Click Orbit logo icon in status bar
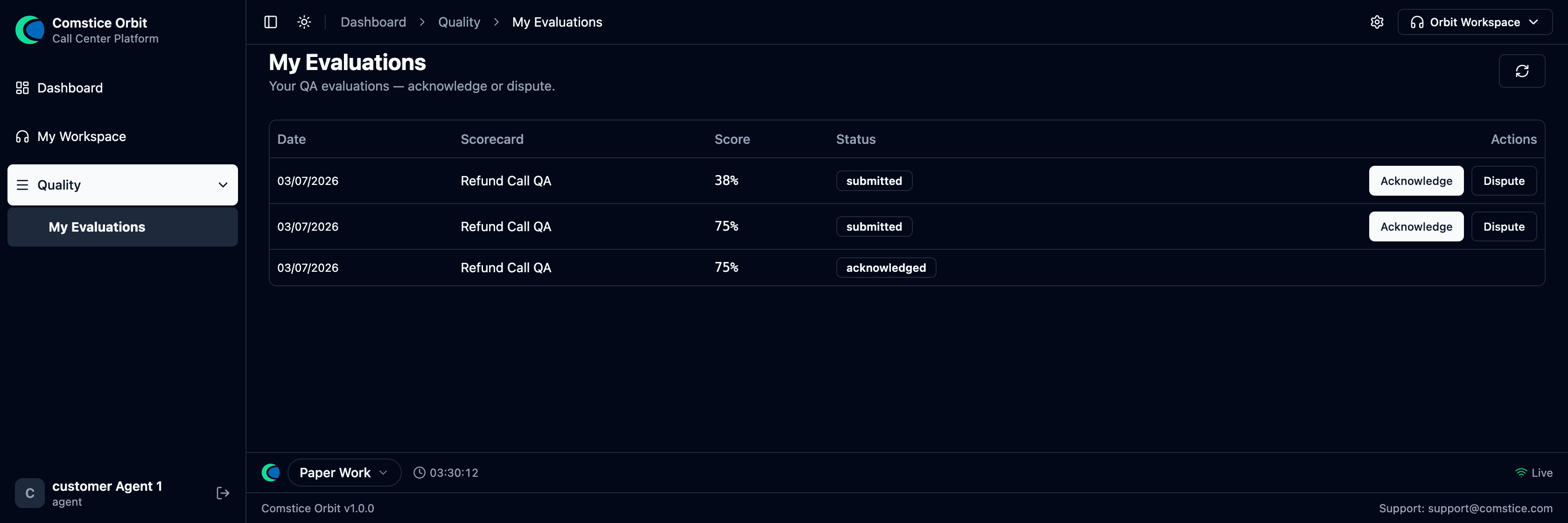1568x523 pixels. 271,473
